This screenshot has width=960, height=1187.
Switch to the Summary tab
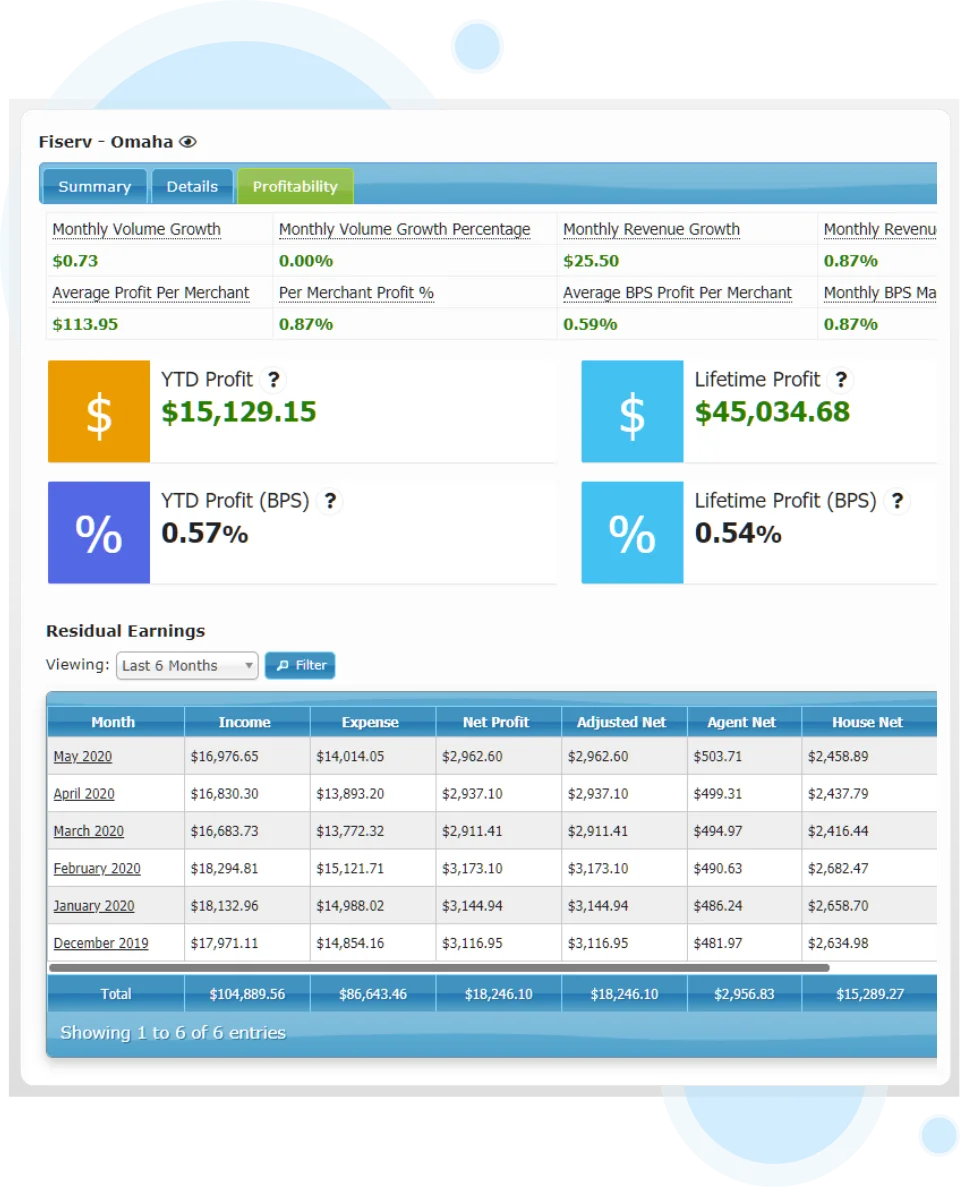click(x=94, y=186)
